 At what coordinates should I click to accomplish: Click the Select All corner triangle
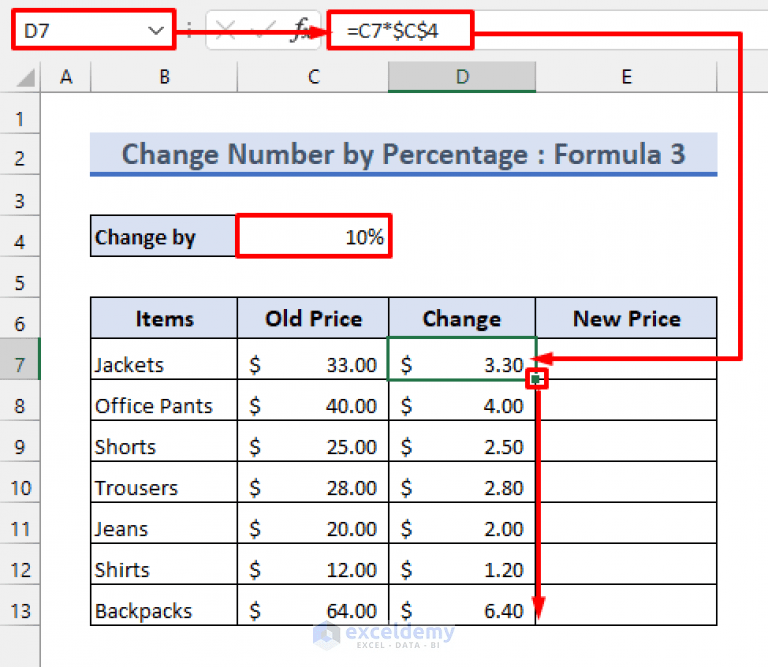(24, 77)
